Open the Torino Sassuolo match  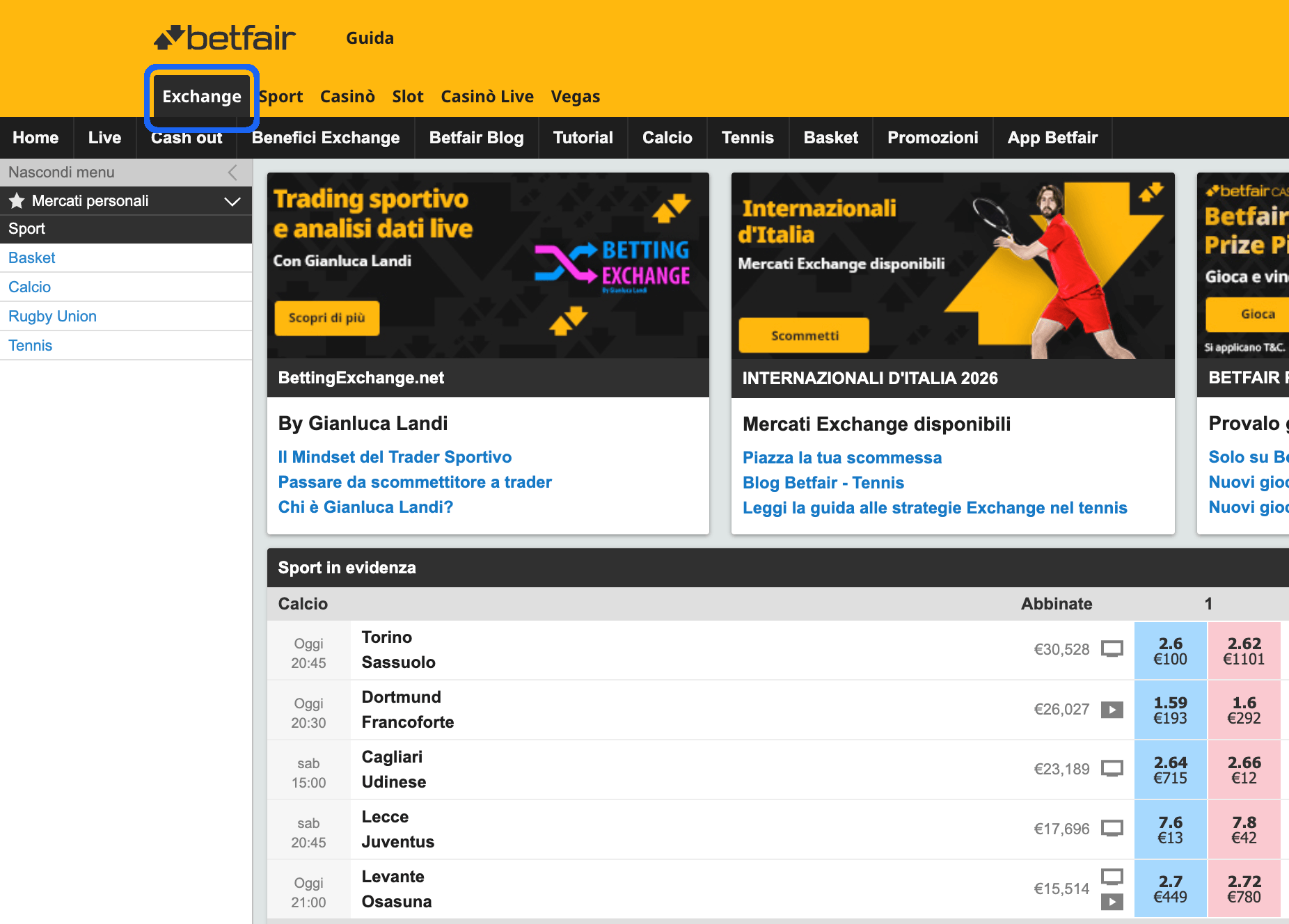point(398,650)
